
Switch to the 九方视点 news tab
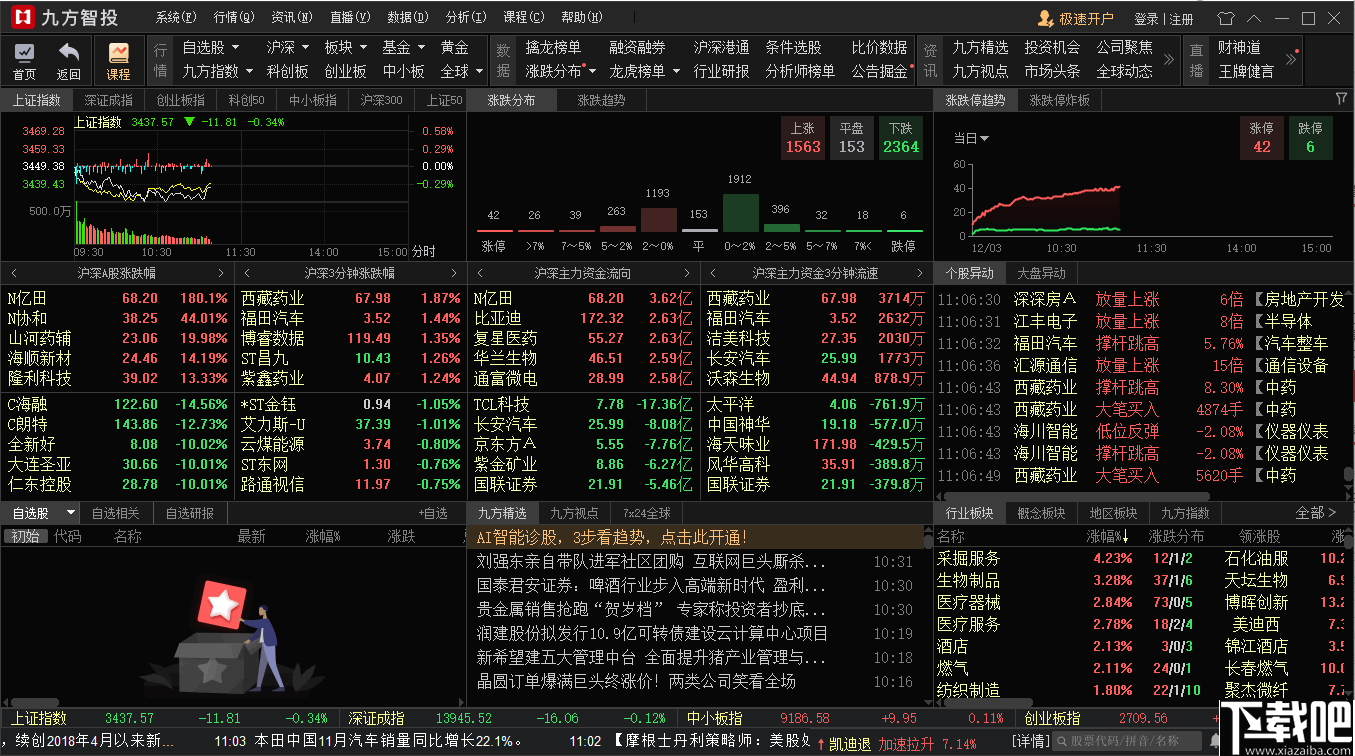click(x=574, y=513)
